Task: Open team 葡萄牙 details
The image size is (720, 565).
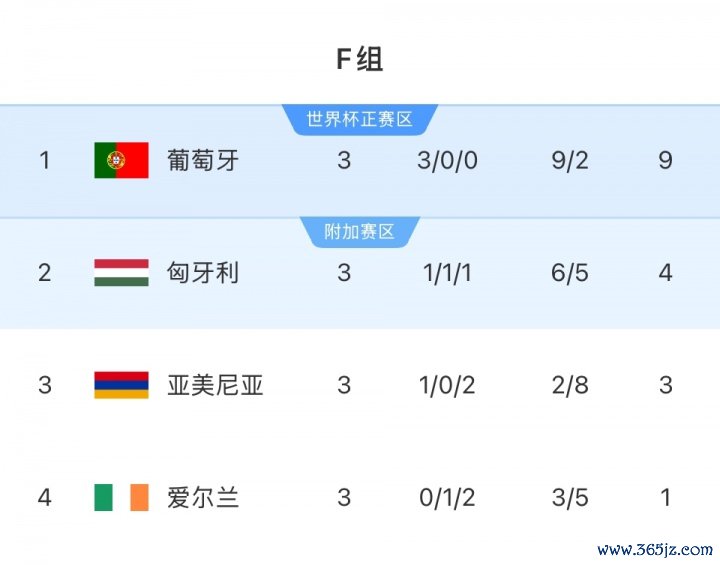Action: [x=203, y=160]
